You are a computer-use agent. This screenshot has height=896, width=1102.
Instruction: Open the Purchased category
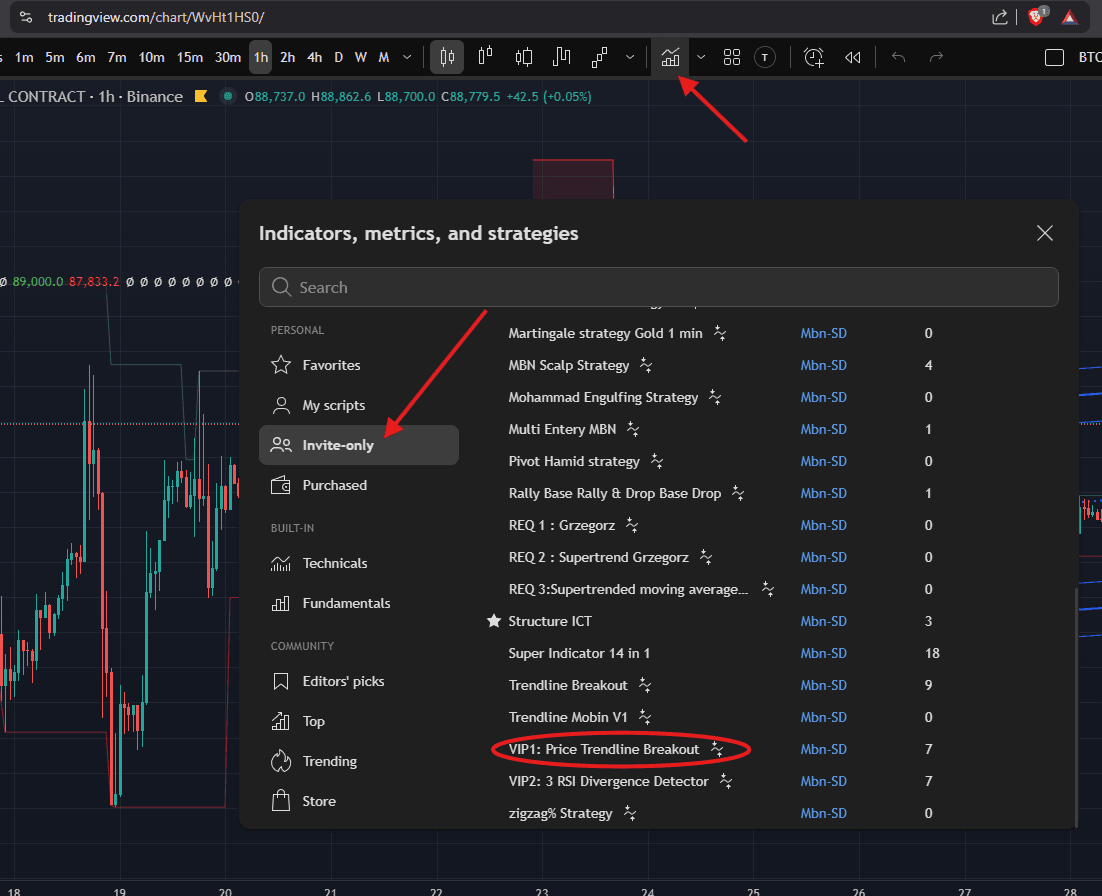pos(358,485)
